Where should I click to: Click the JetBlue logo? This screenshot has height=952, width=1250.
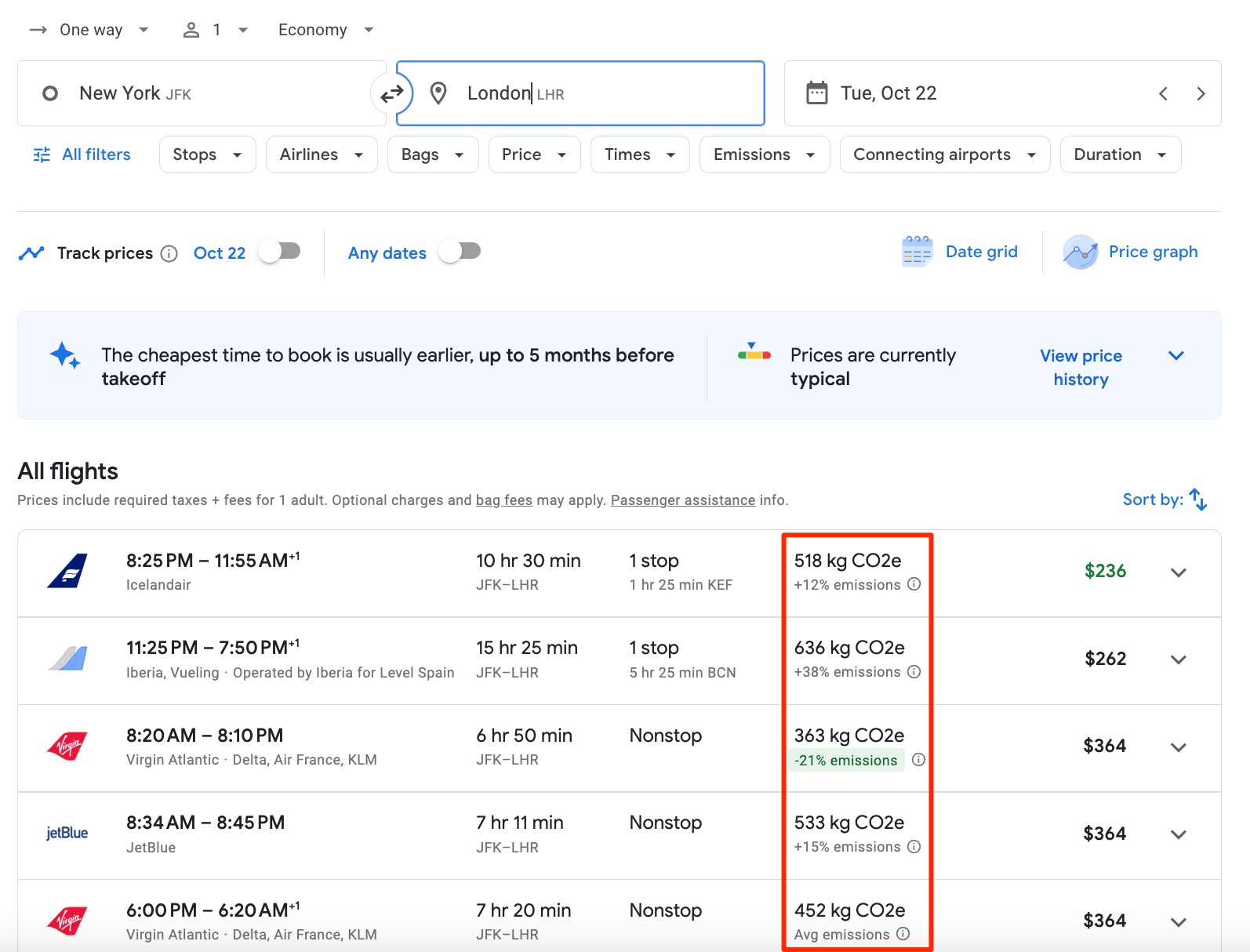coord(67,833)
